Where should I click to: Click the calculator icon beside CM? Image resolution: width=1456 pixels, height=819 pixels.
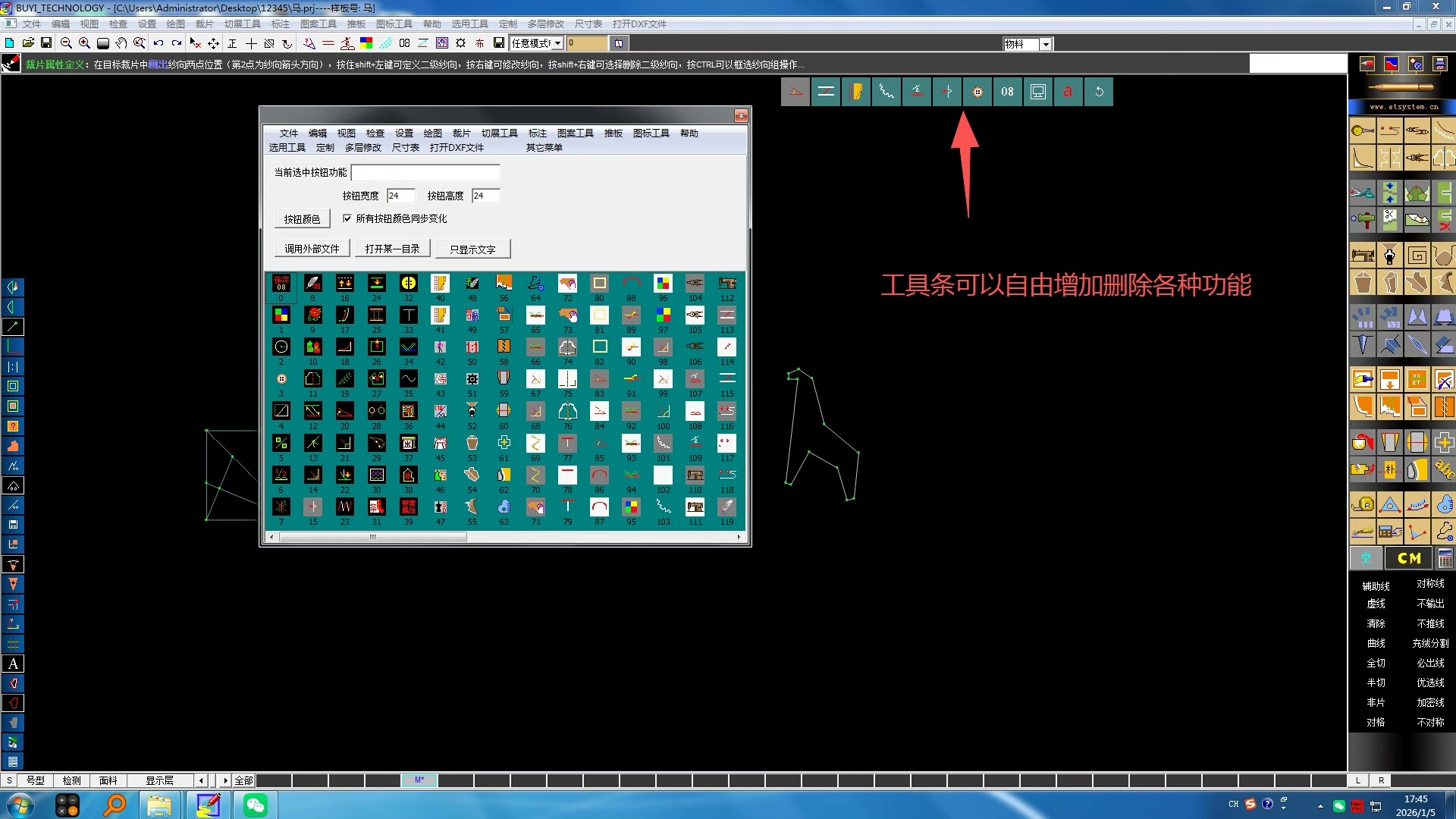tap(1445, 558)
